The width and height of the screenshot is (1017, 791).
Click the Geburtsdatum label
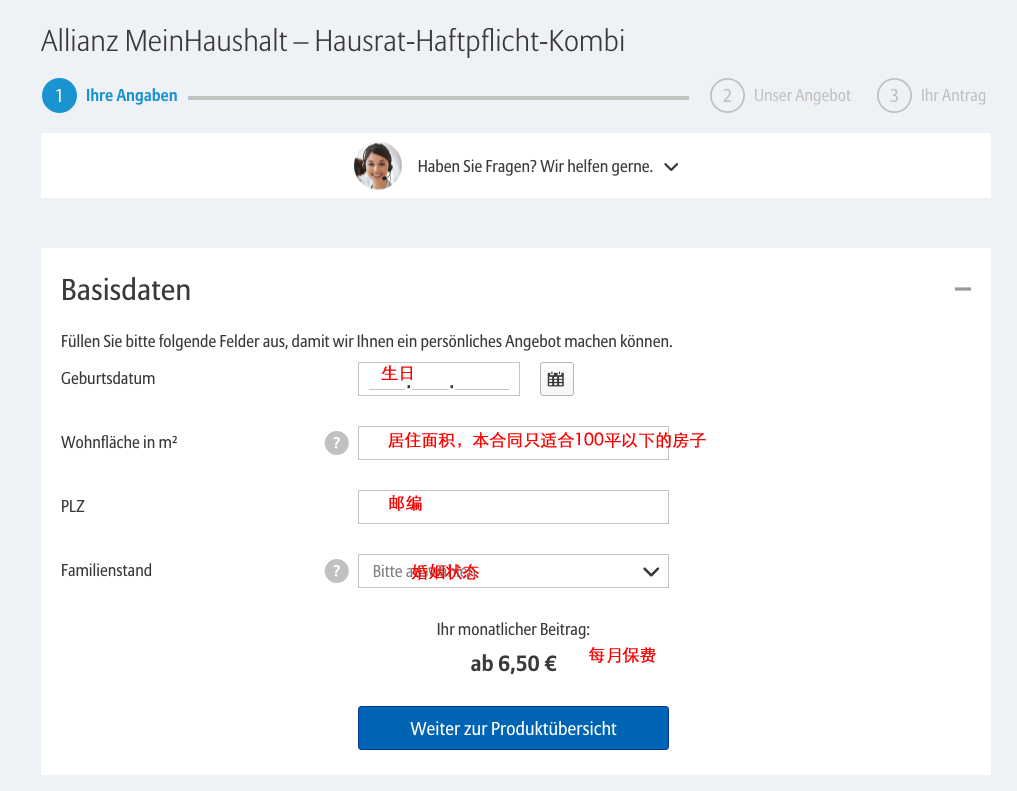point(108,379)
